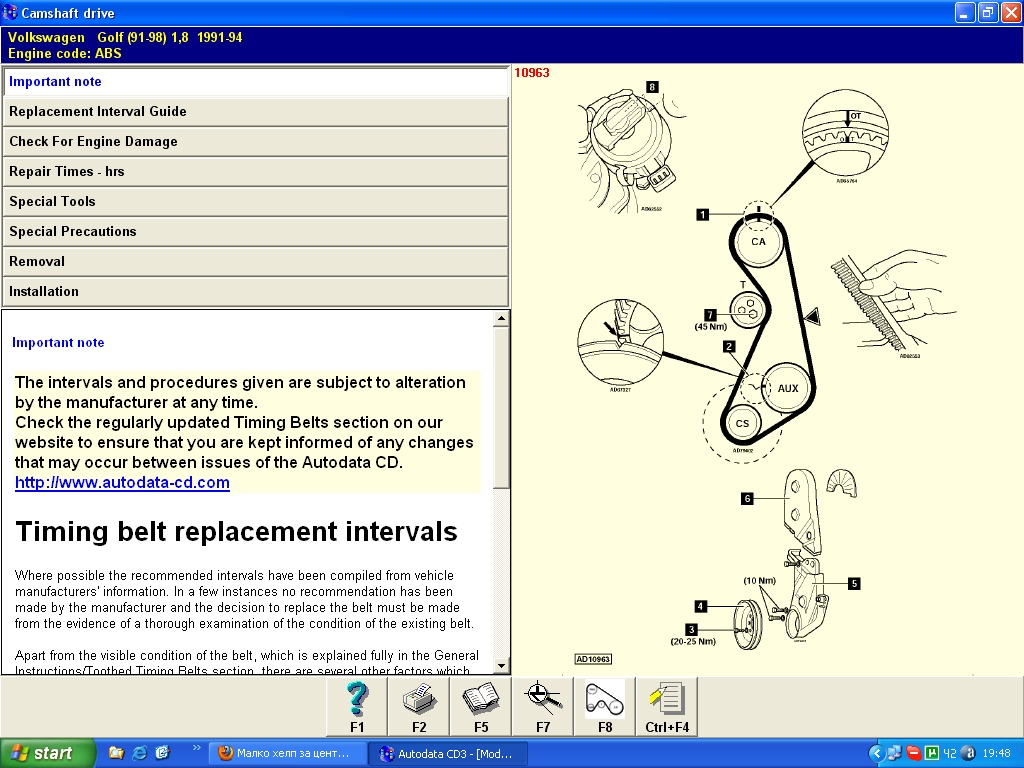Viewport: 1024px width, 768px height.
Task: Open Internet Explorer from quick launch
Action: (x=139, y=753)
